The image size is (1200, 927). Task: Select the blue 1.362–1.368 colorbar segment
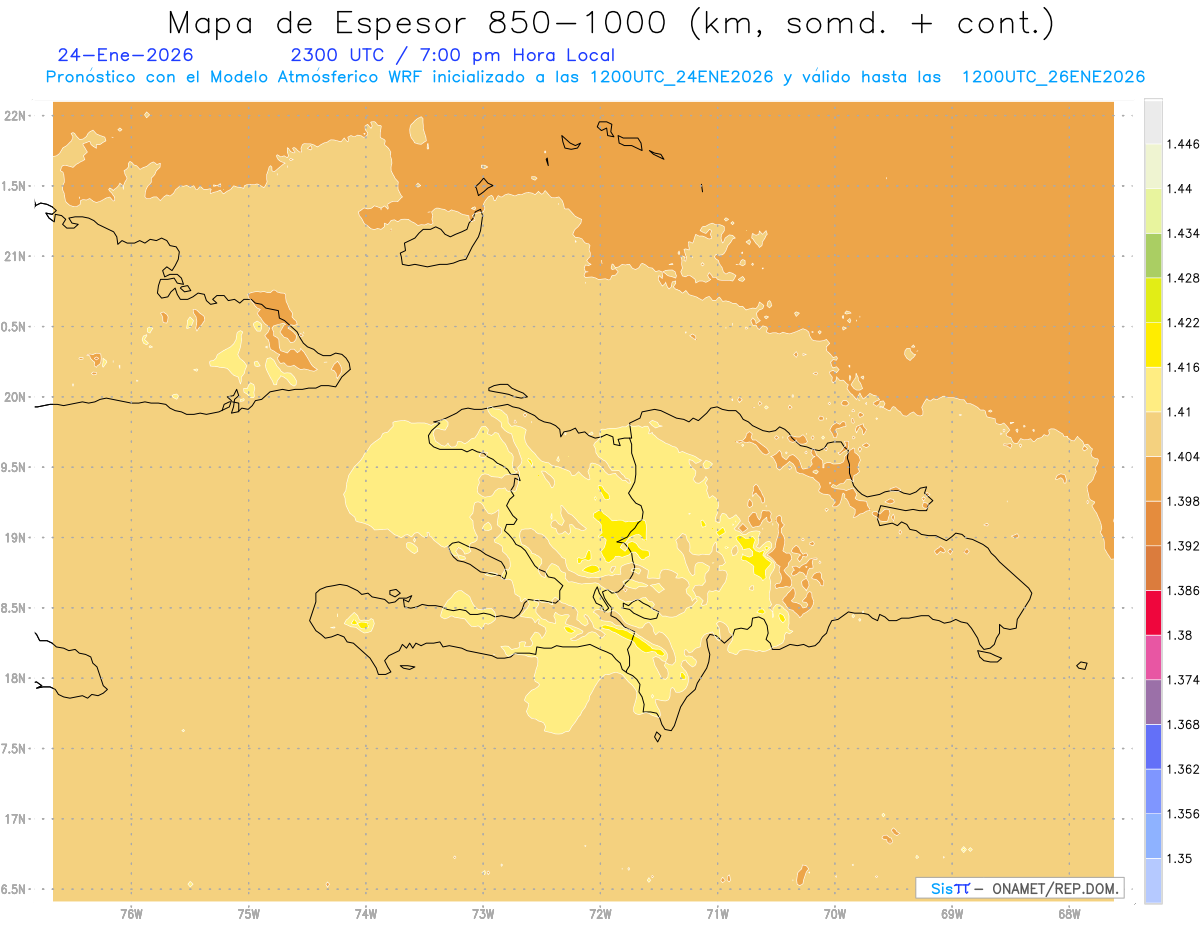click(x=1153, y=747)
